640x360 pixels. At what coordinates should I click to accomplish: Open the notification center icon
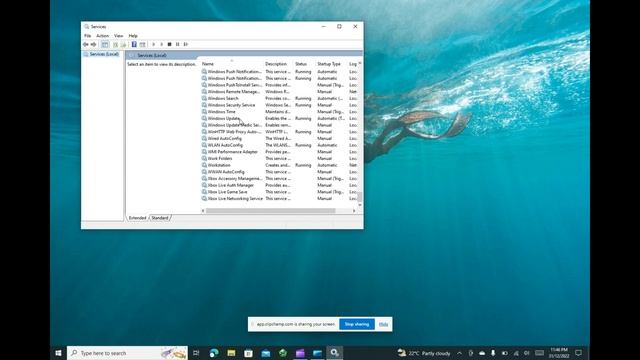point(578,353)
